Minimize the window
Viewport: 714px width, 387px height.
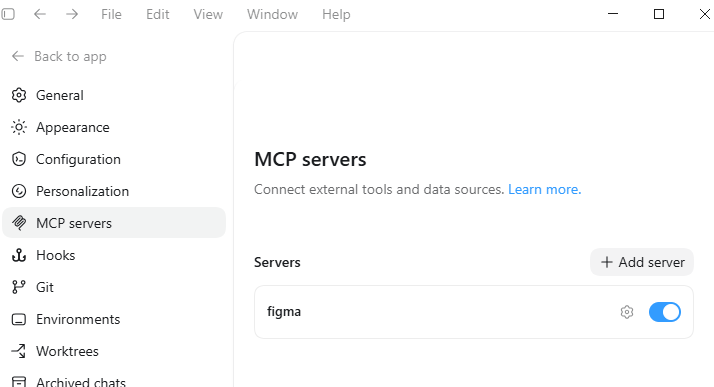click(x=613, y=14)
